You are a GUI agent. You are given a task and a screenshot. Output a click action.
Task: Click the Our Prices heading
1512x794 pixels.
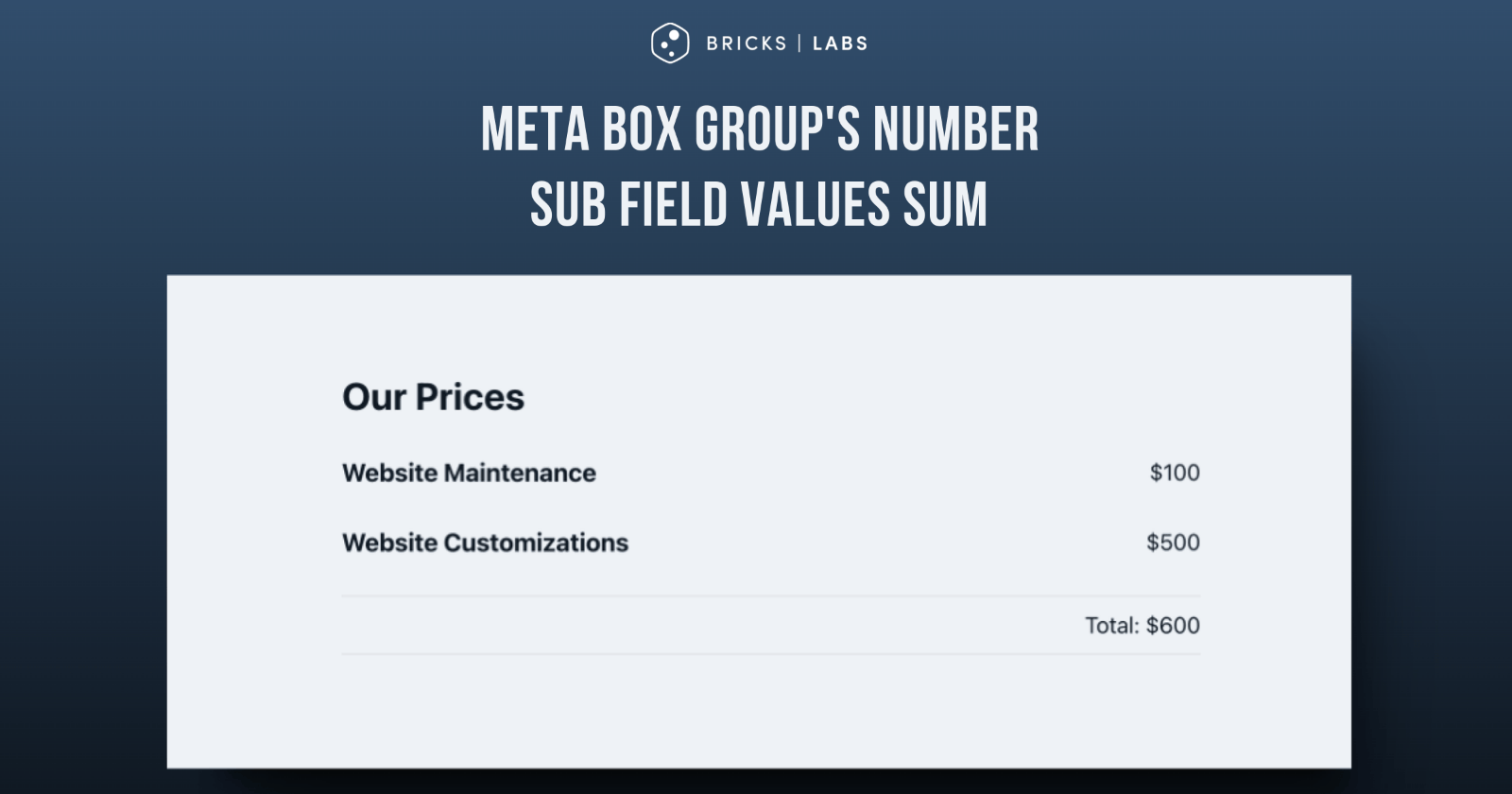[x=433, y=397]
